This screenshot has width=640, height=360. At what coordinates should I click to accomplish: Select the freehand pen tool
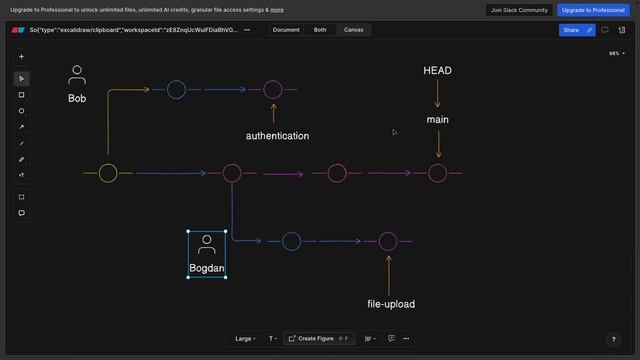[21, 159]
